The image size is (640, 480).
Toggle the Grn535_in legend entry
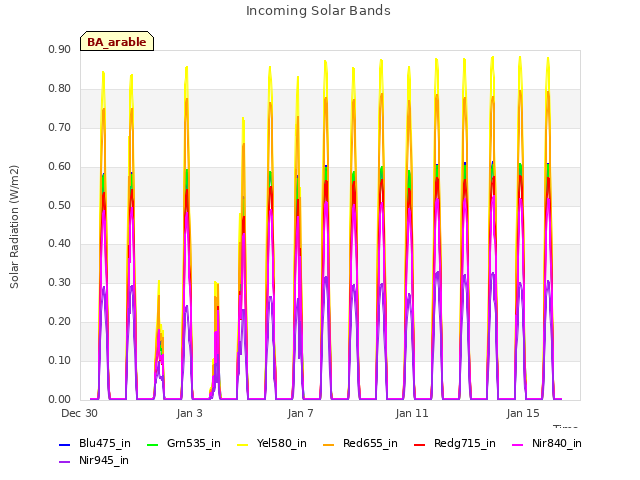coord(184,443)
